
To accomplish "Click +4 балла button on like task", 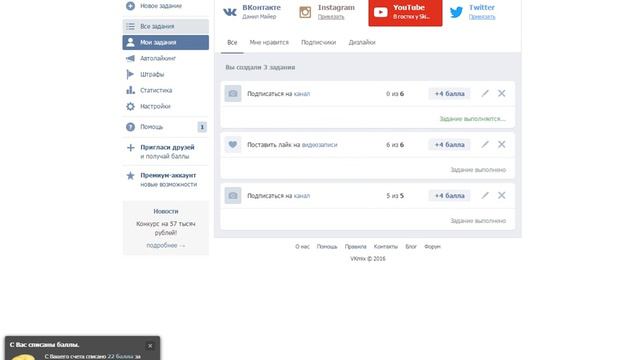I will click(x=449, y=144).
